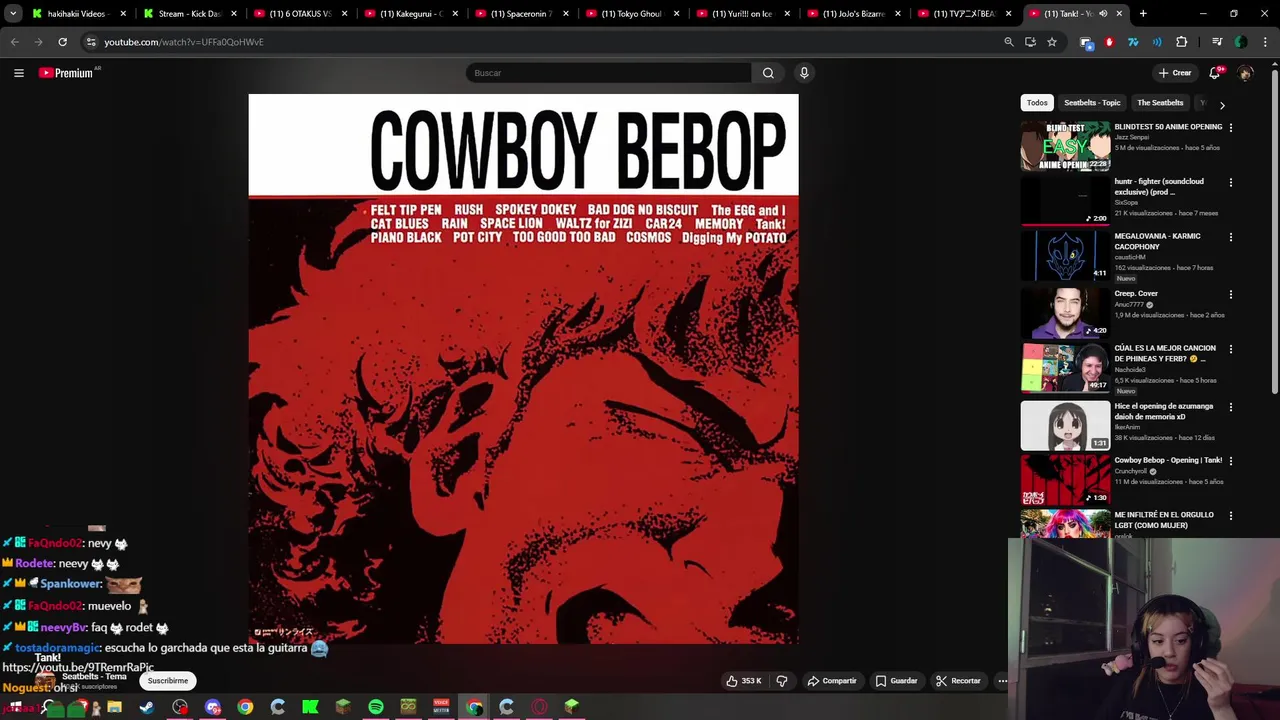
Task: Click the Recortar button
Action: coord(958,681)
